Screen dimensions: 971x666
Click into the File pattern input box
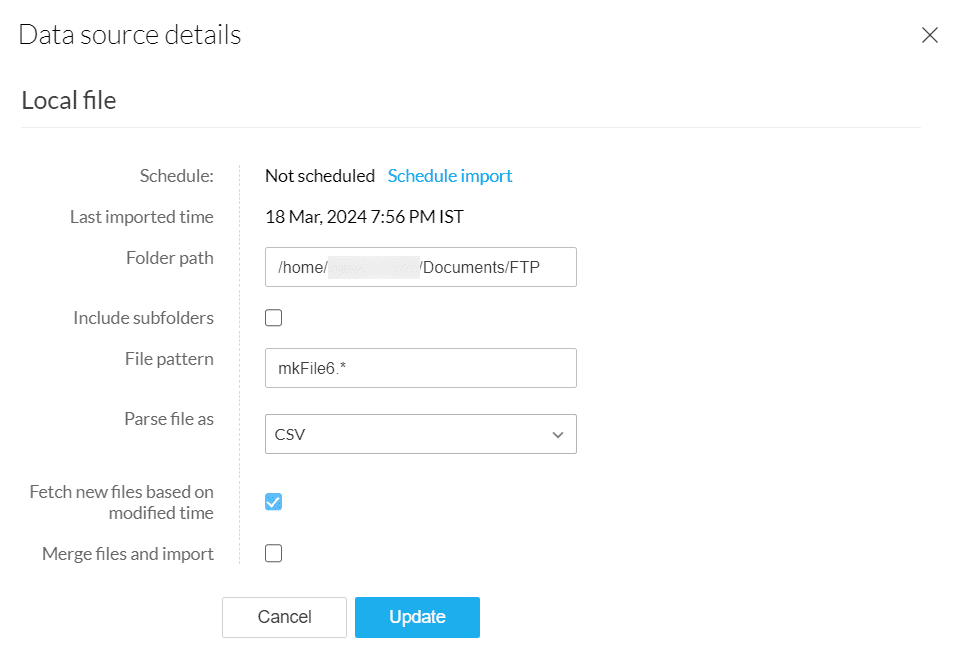pos(420,368)
